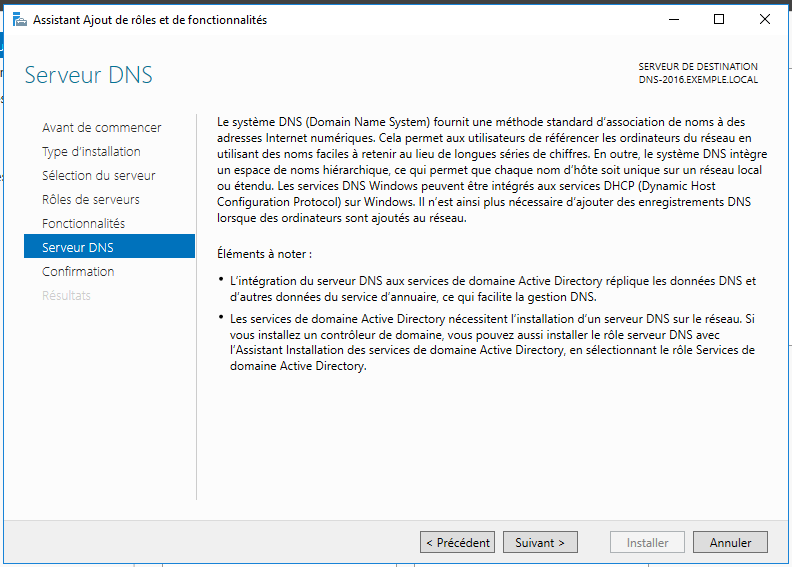Image resolution: width=792 pixels, height=567 pixels.
Task: Click the DNS-2016.EXEMPLE.LOCAL destination server label
Action: tap(698, 80)
